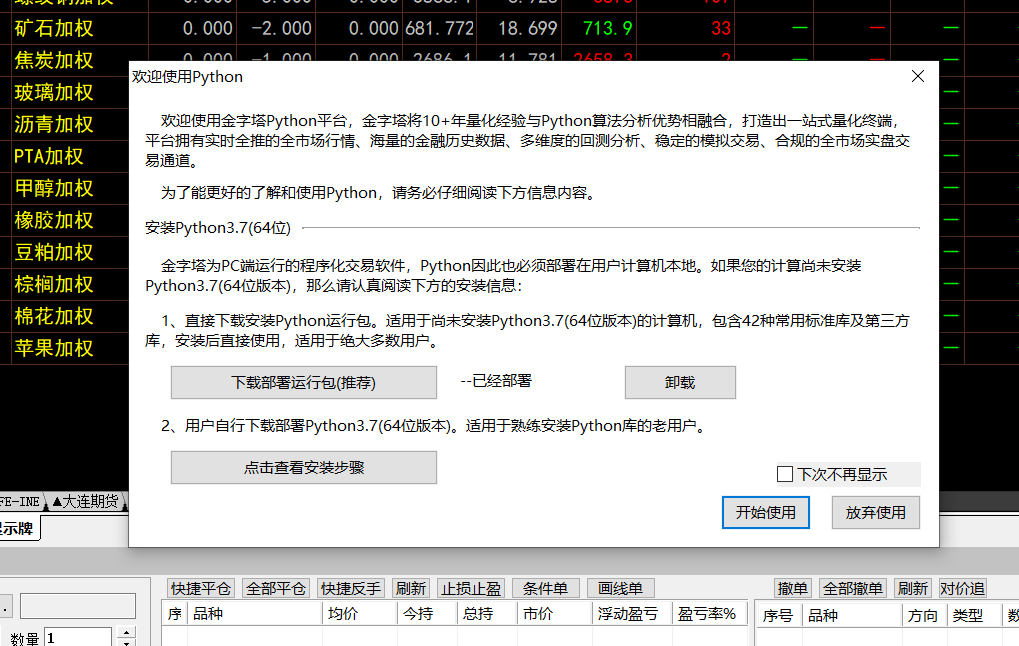The height and width of the screenshot is (646, 1019).
Task: Select the 焦炭加权 row
Action: tap(54, 60)
